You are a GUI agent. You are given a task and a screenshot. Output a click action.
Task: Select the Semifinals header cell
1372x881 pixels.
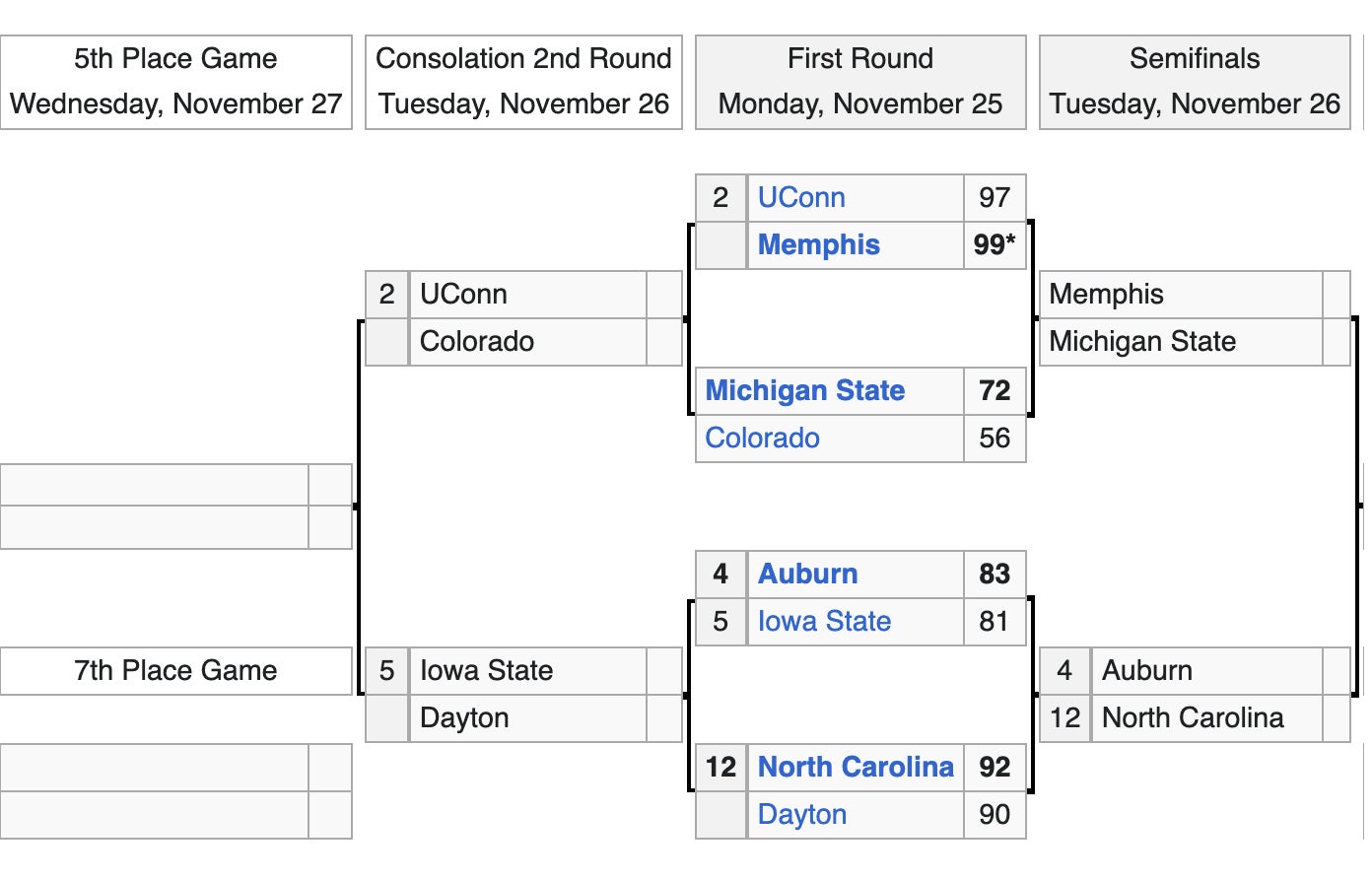tap(1194, 82)
